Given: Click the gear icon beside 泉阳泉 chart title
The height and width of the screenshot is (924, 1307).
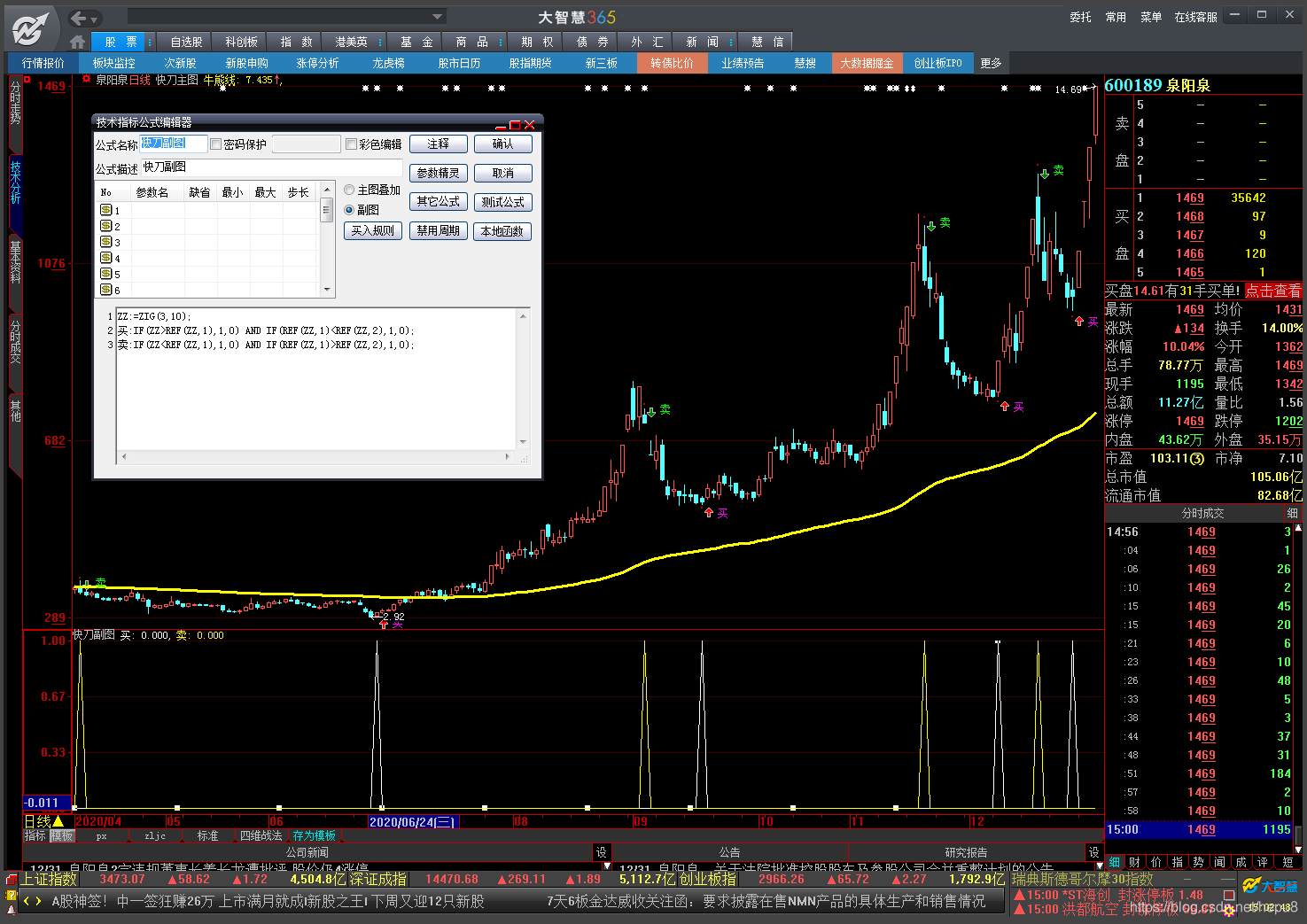Looking at the screenshot, I should tap(86, 80).
